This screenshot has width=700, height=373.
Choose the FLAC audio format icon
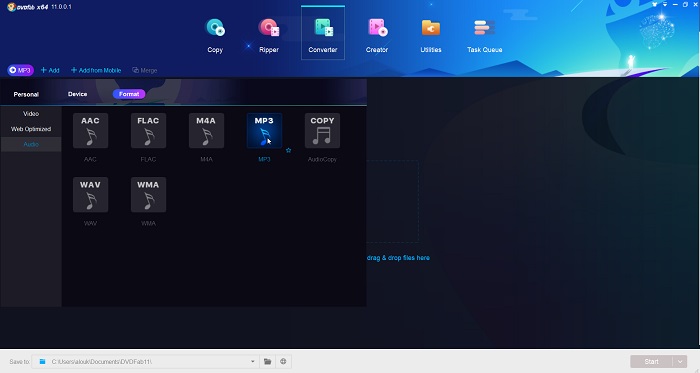tap(148, 130)
